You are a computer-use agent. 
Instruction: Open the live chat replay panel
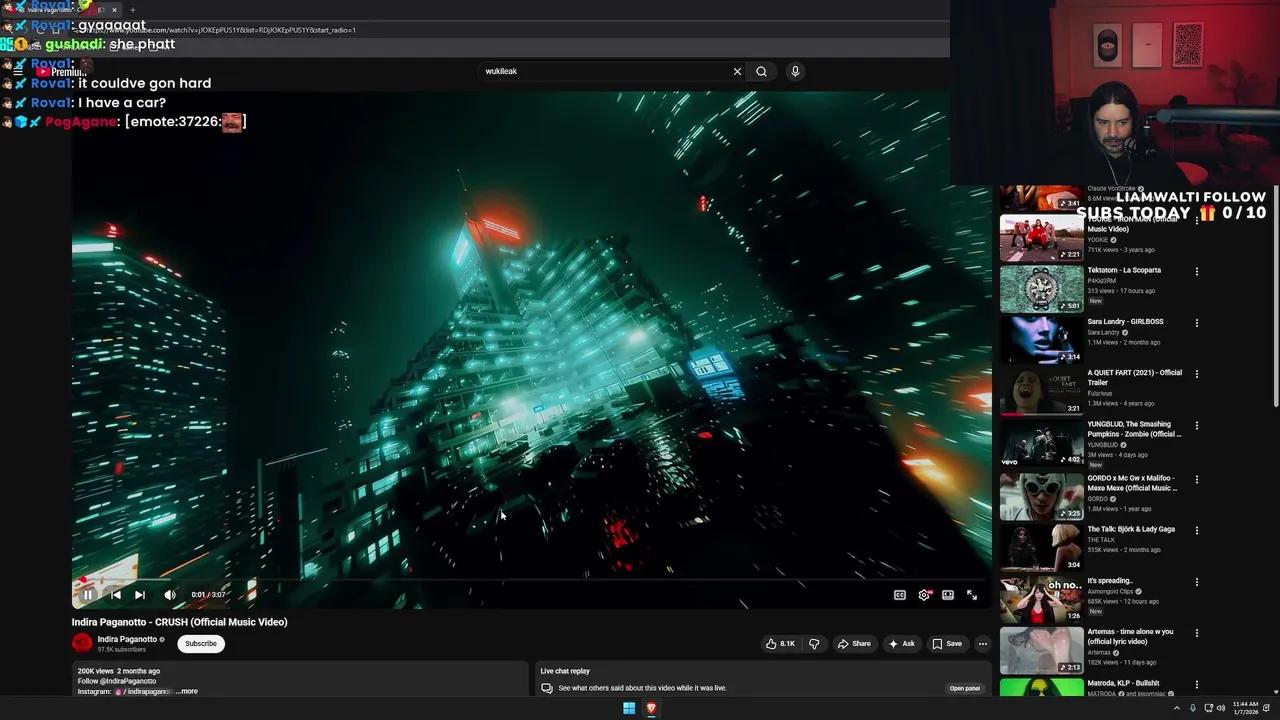point(965,688)
